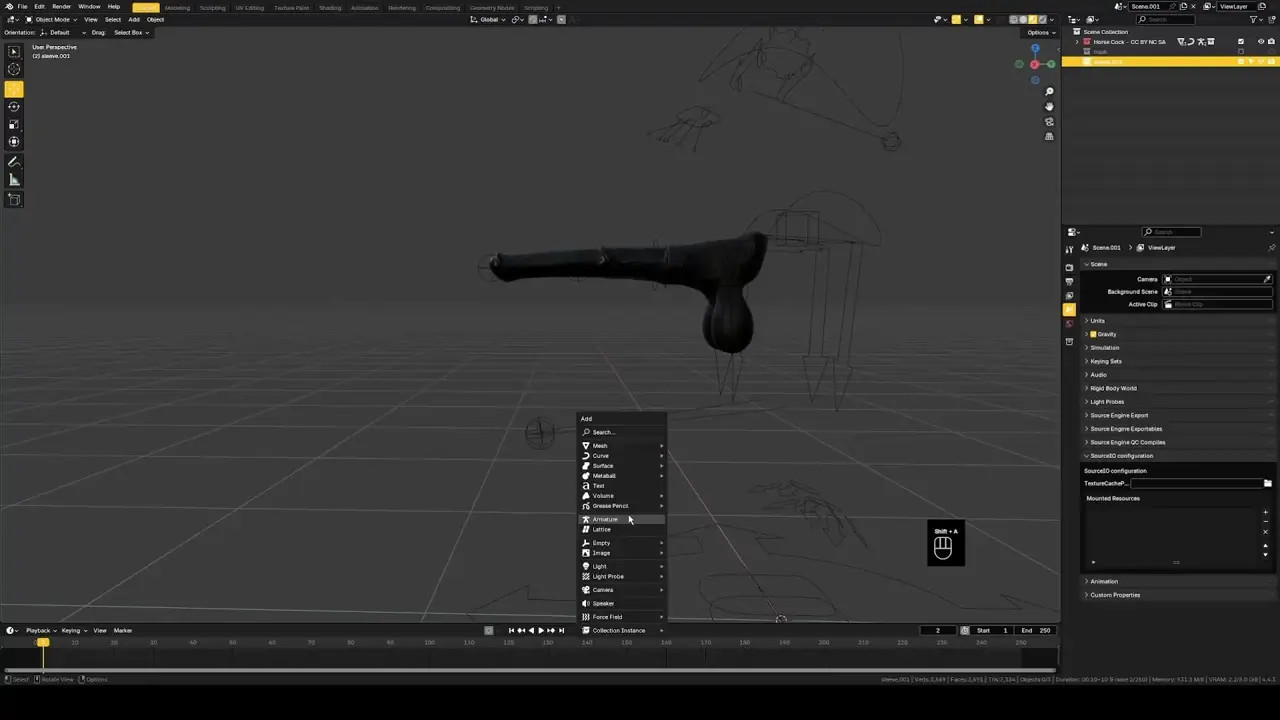
Task: Open the timeline Playback menu
Action: [41, 630]
